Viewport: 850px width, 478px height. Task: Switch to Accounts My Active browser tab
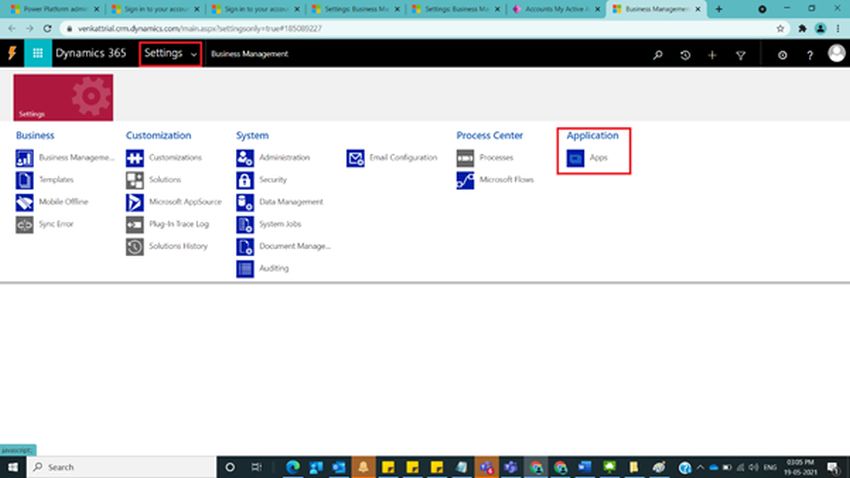coord(550,9)
